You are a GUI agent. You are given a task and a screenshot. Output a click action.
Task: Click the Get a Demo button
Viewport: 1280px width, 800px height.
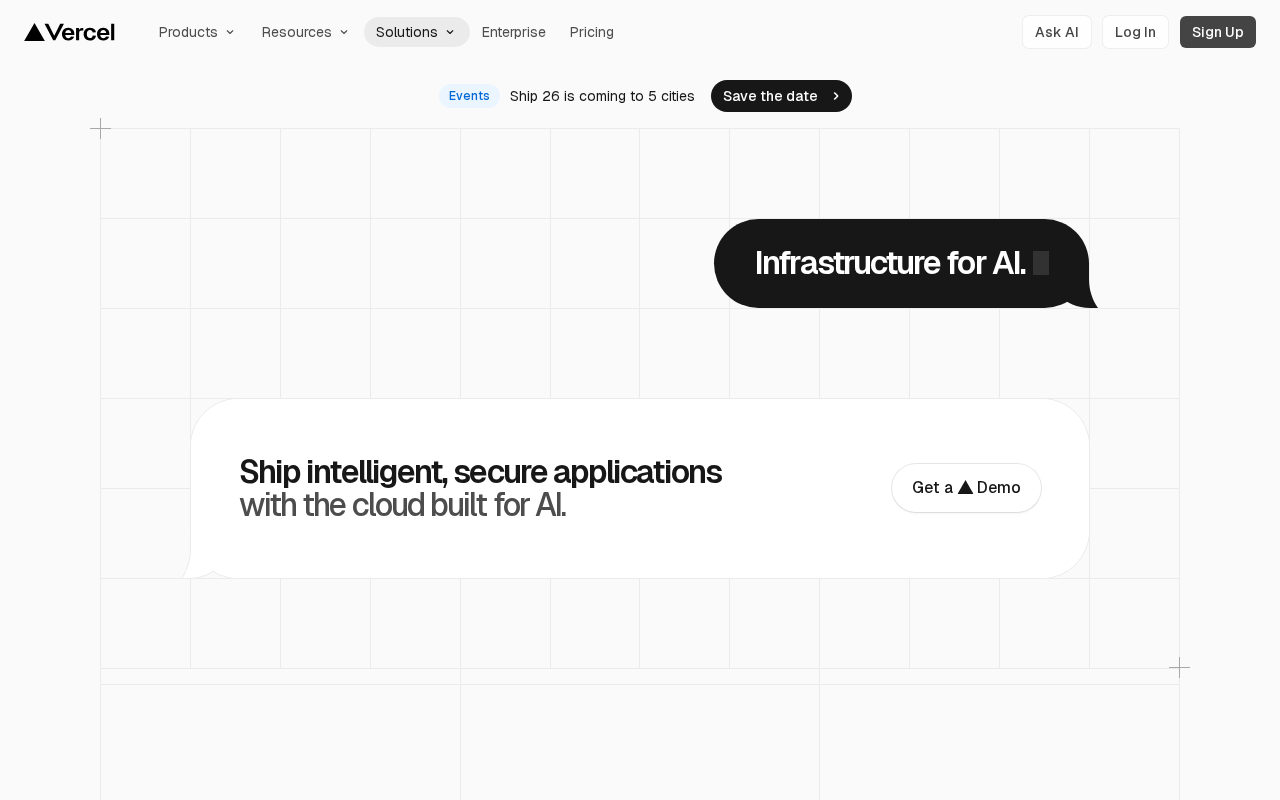pos(966,488)
